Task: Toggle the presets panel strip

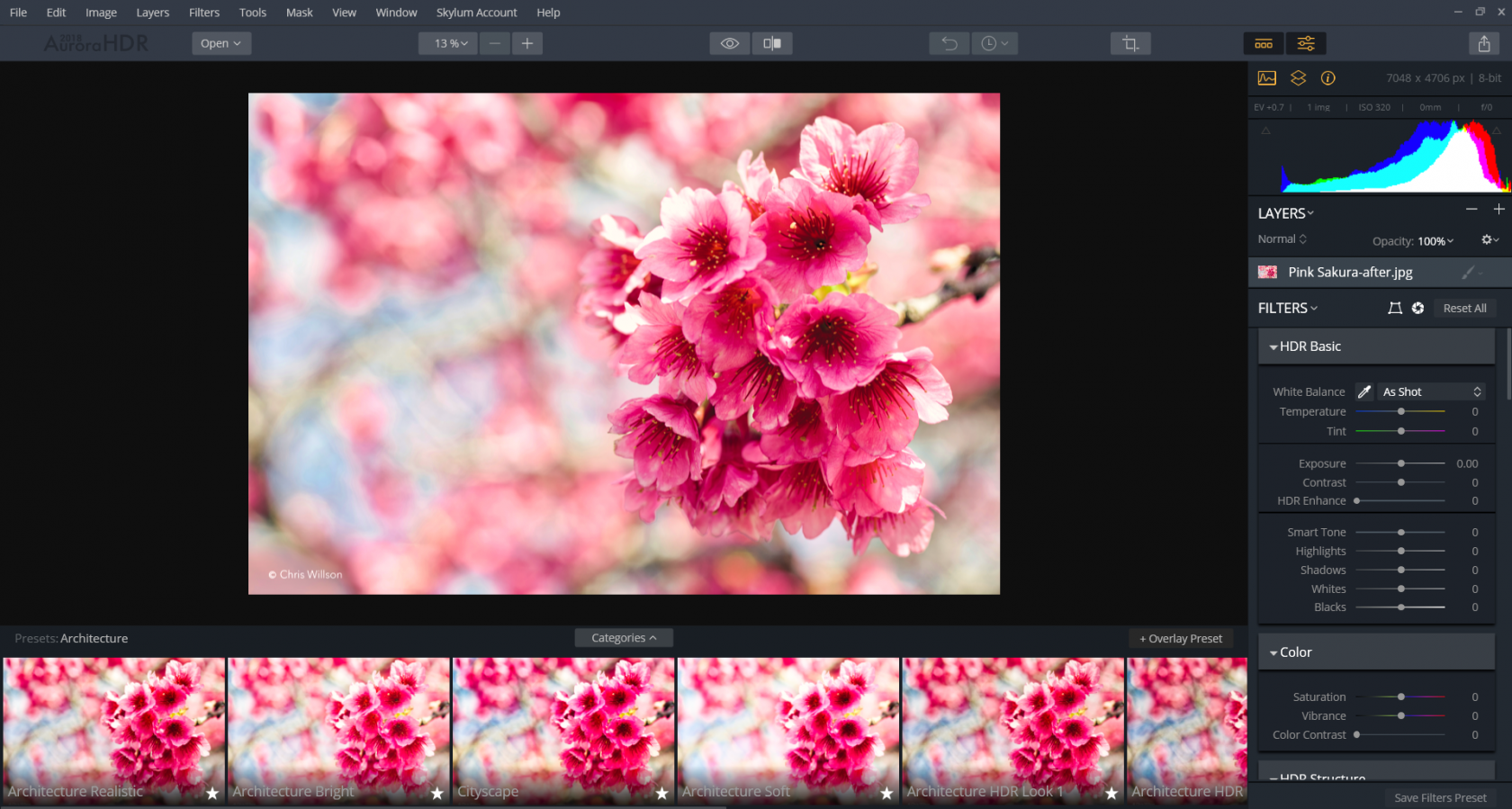Action: [1264, 43]
